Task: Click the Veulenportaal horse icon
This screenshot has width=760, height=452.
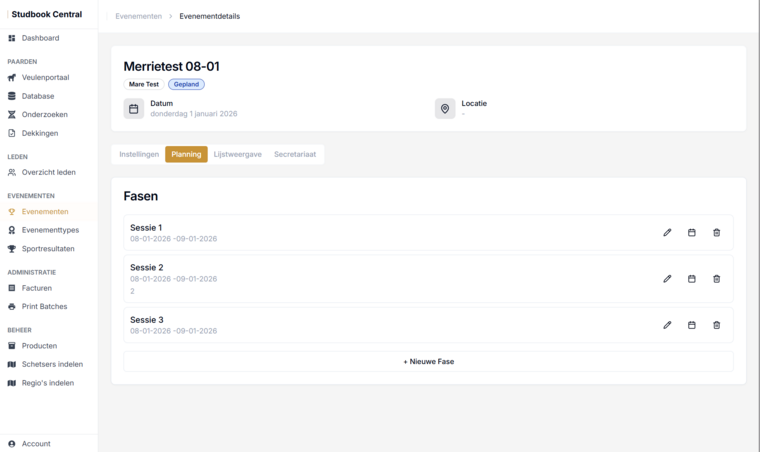Action: (x=12, y=78)
